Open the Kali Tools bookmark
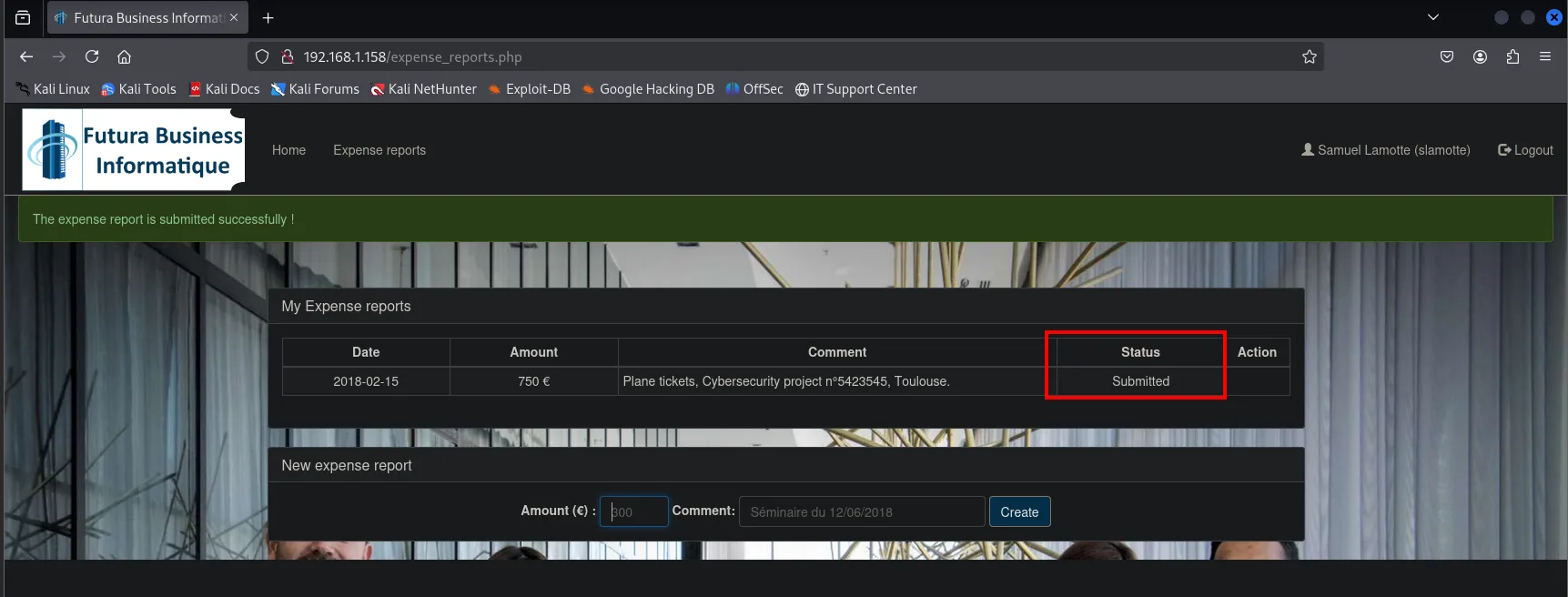The image size is (1568, 597). coord(138,89)
